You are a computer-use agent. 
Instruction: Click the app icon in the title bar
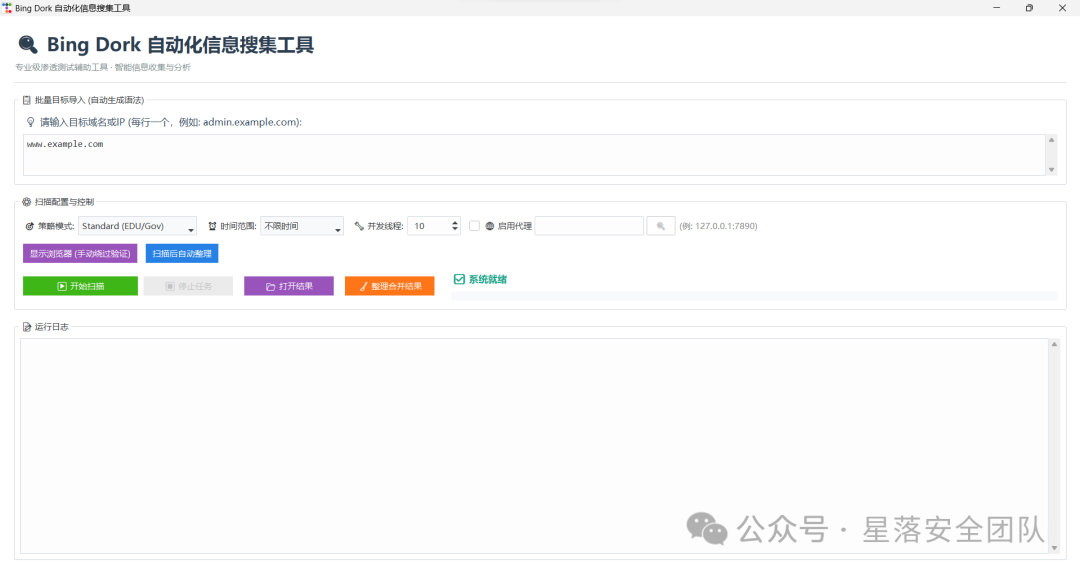[7, 8]
